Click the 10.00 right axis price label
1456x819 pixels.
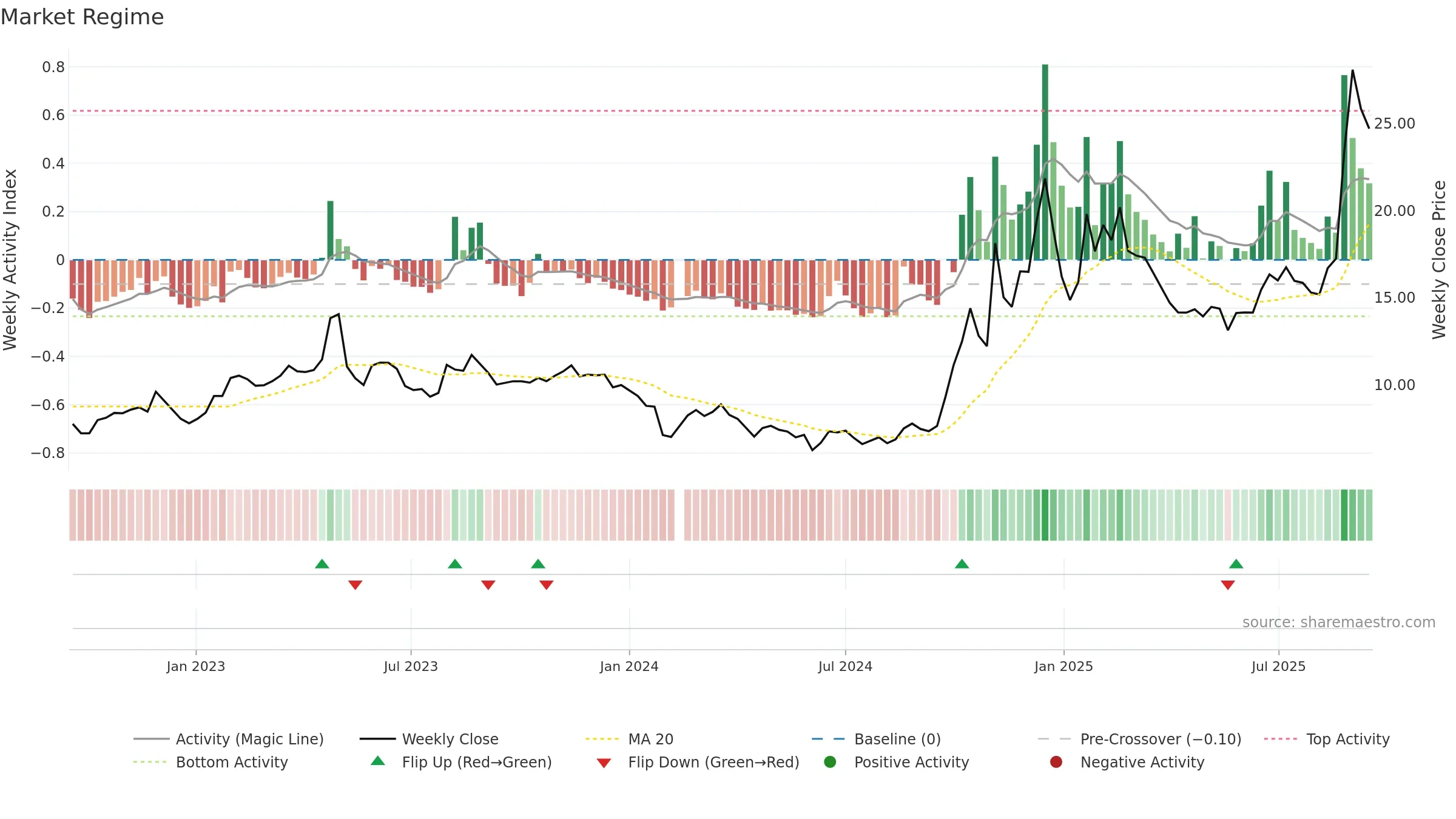(1395, 385)
